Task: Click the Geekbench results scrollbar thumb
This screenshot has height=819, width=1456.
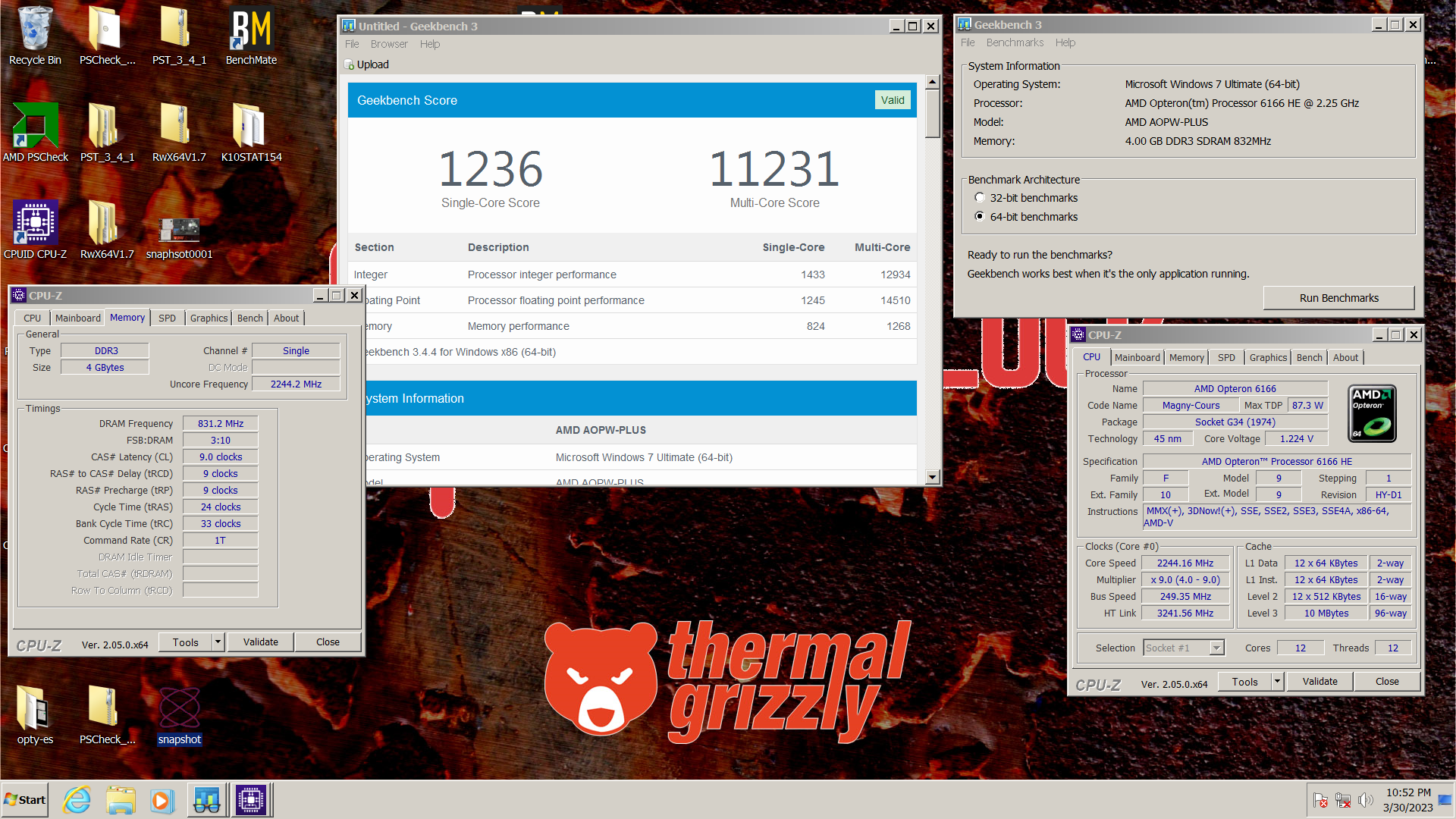Action: tap(932, 114)
